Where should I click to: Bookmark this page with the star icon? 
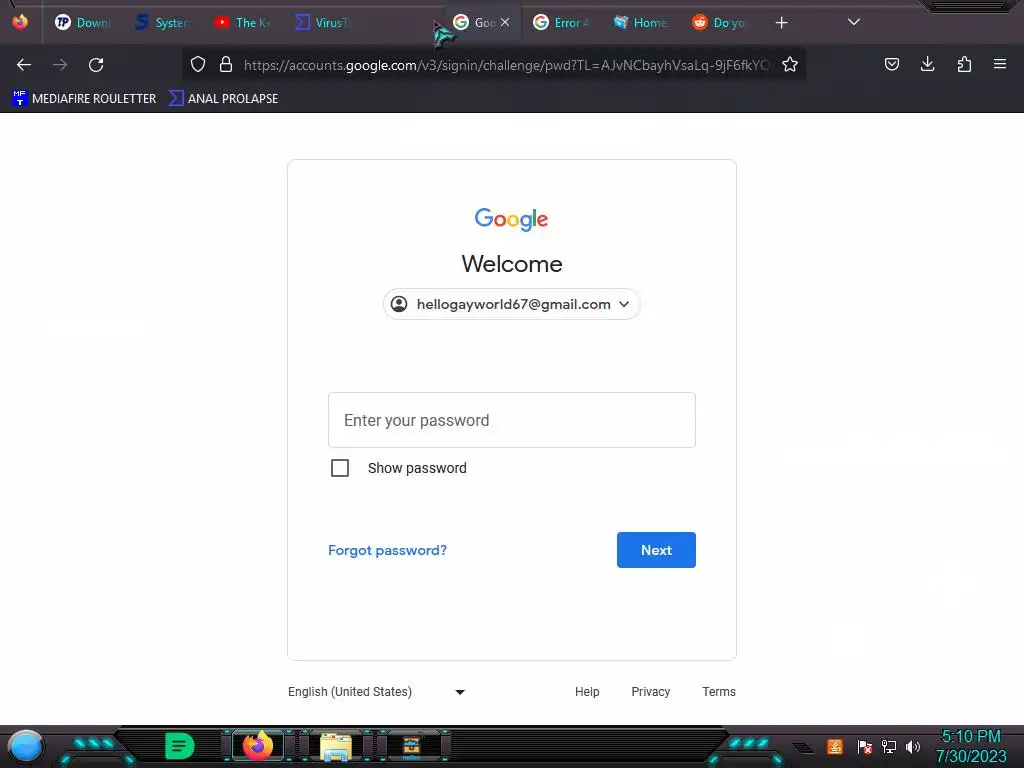click(790, 65)
